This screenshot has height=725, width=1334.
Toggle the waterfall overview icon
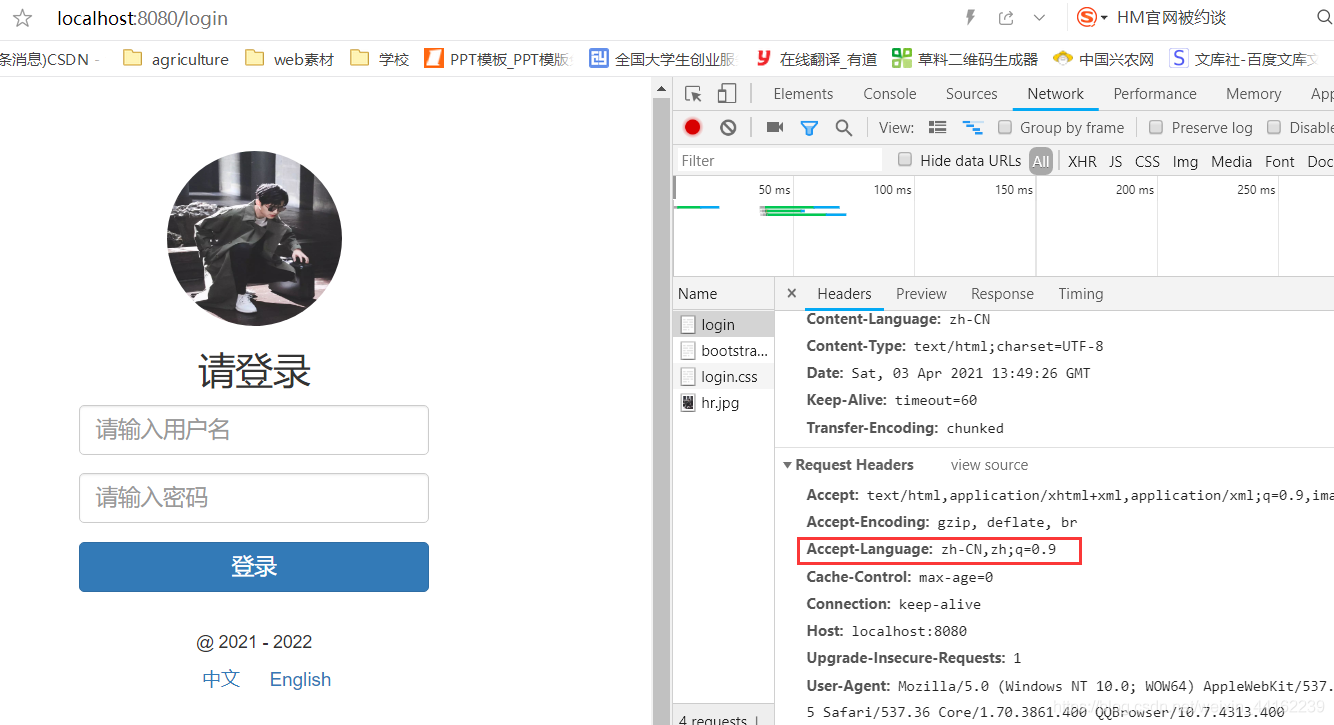click(x=972, y=127)
